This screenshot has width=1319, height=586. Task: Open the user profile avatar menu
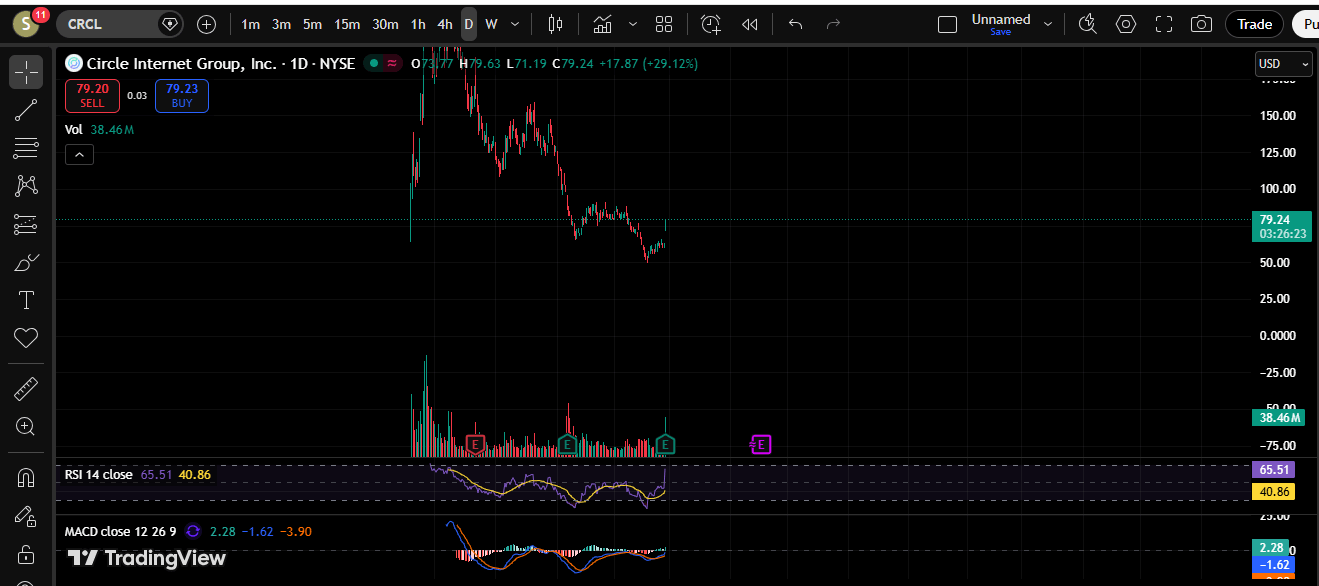coord(26,24)
